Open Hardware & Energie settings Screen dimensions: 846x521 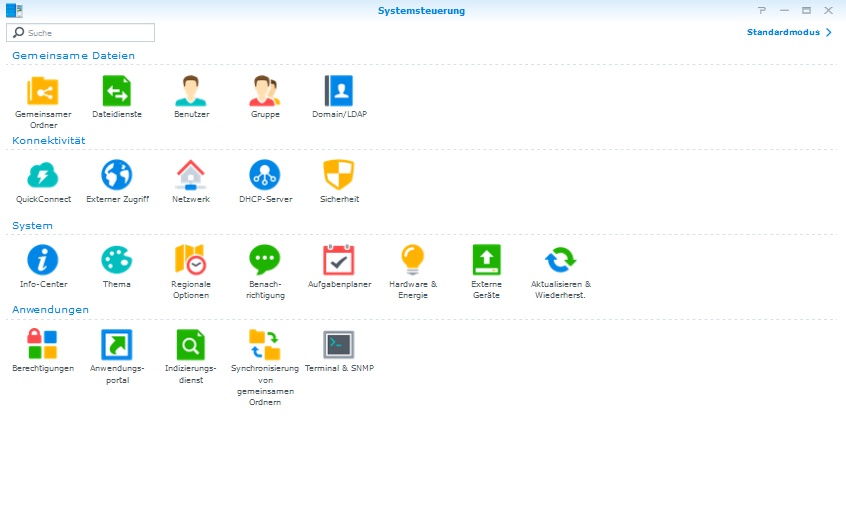413,261
